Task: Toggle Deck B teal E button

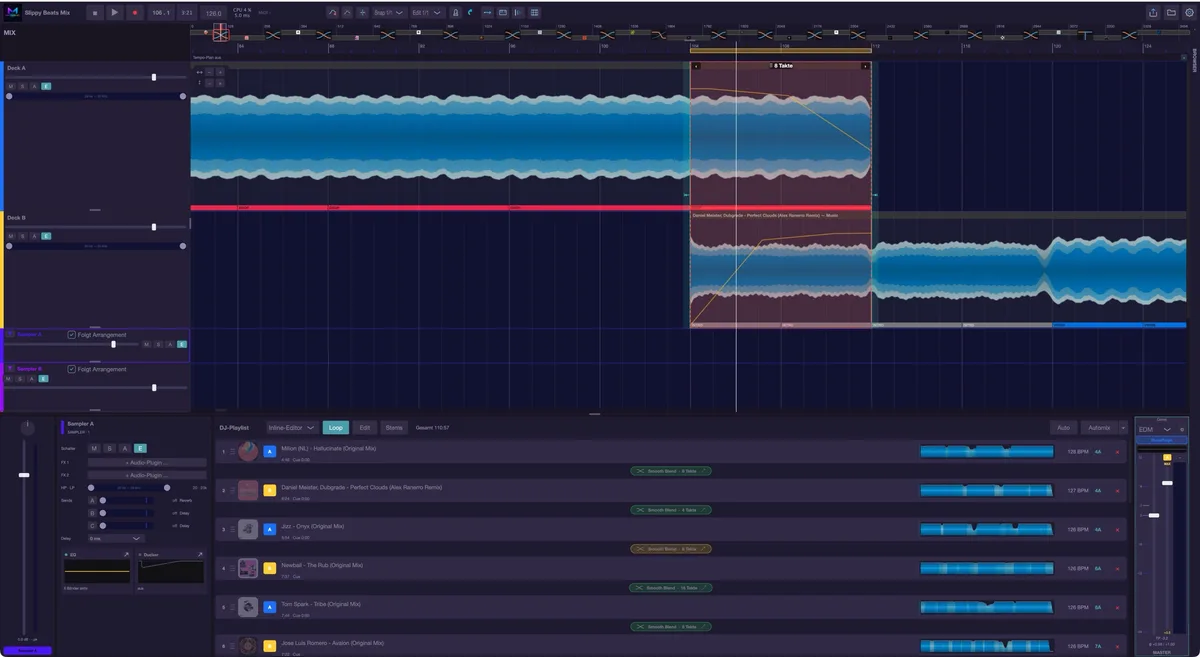Action: (x=46, y=236)
